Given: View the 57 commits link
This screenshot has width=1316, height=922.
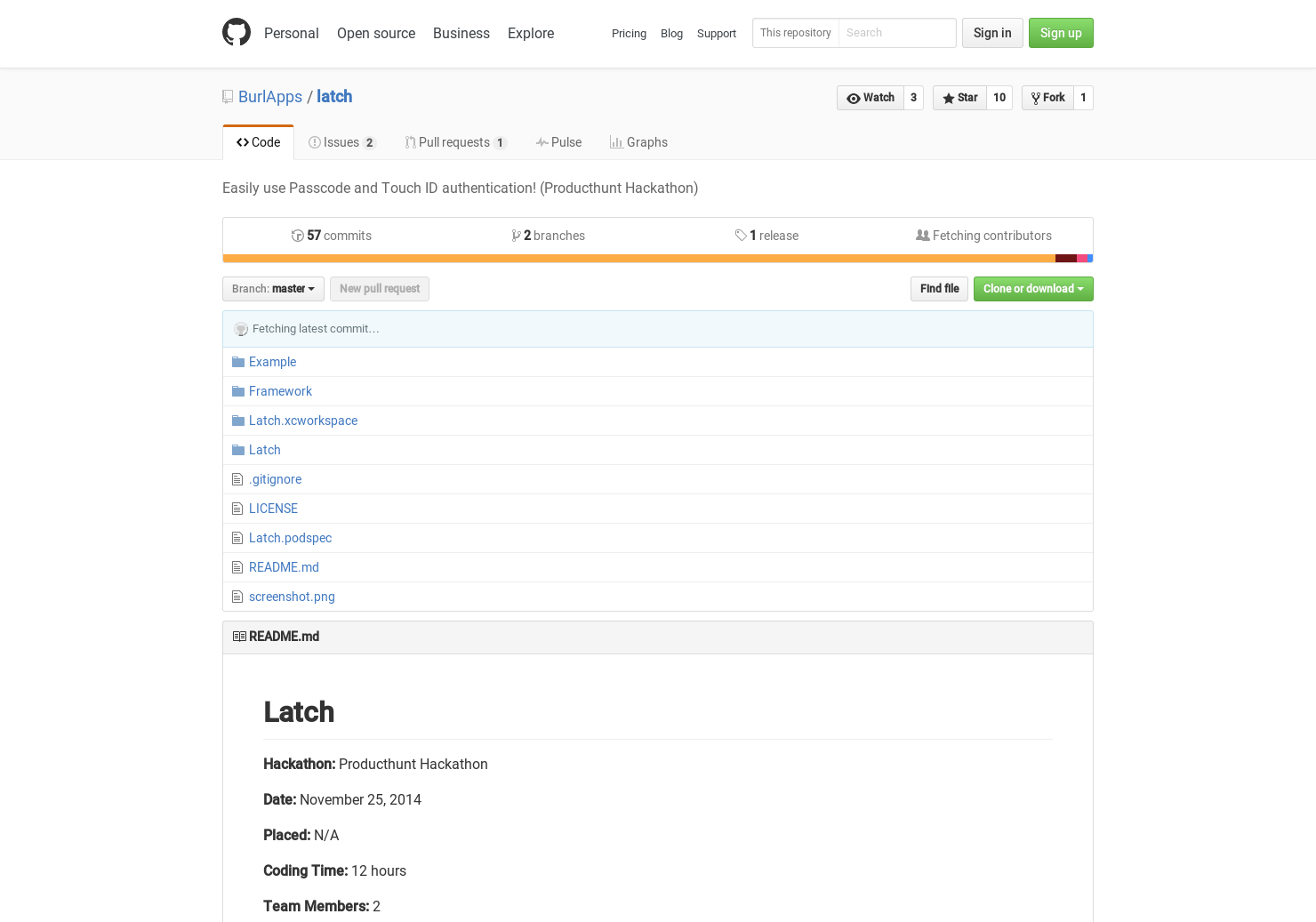Looking at the screenshot, I should tap(332, 236).
